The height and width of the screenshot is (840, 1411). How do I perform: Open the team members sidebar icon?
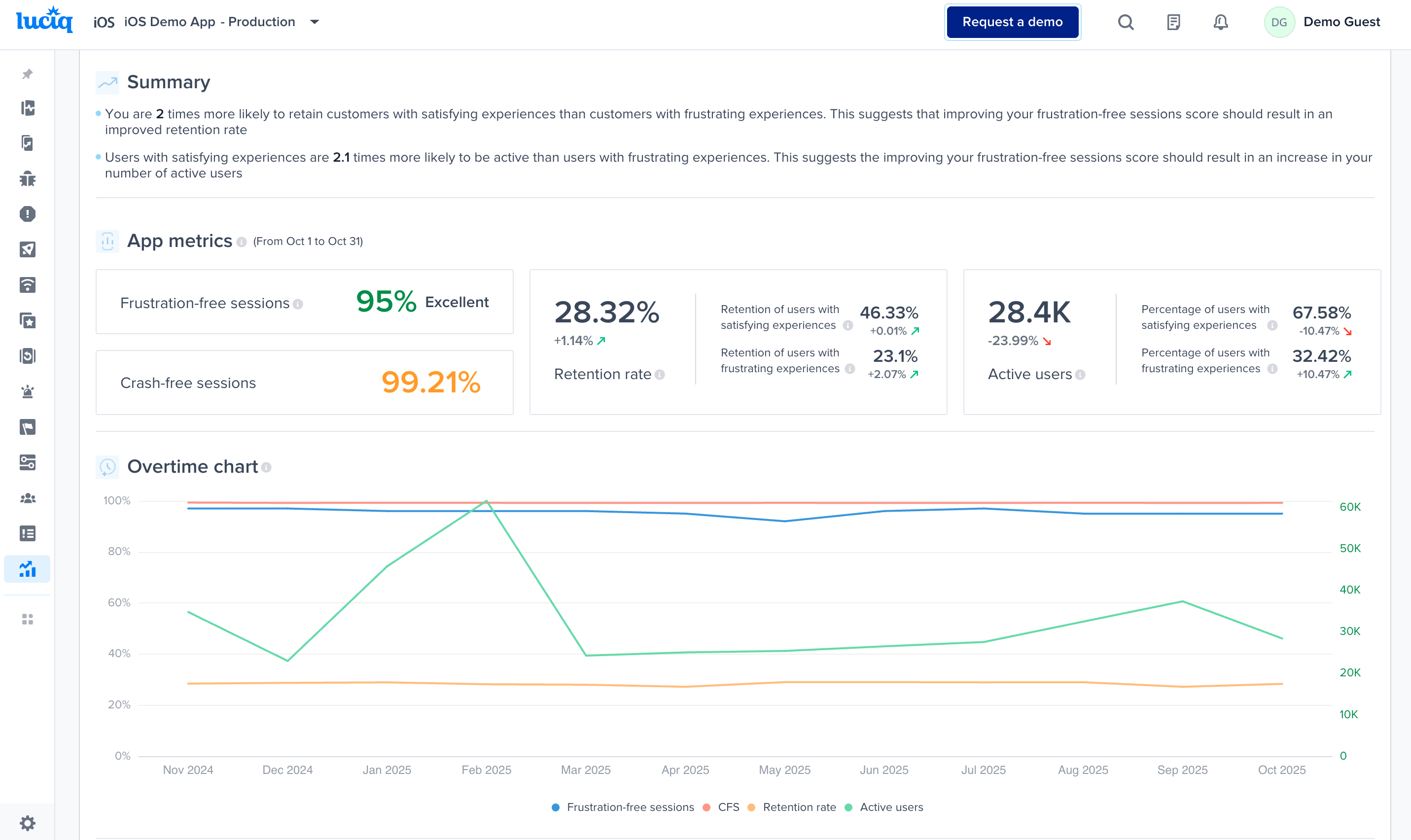click(27, 498)
